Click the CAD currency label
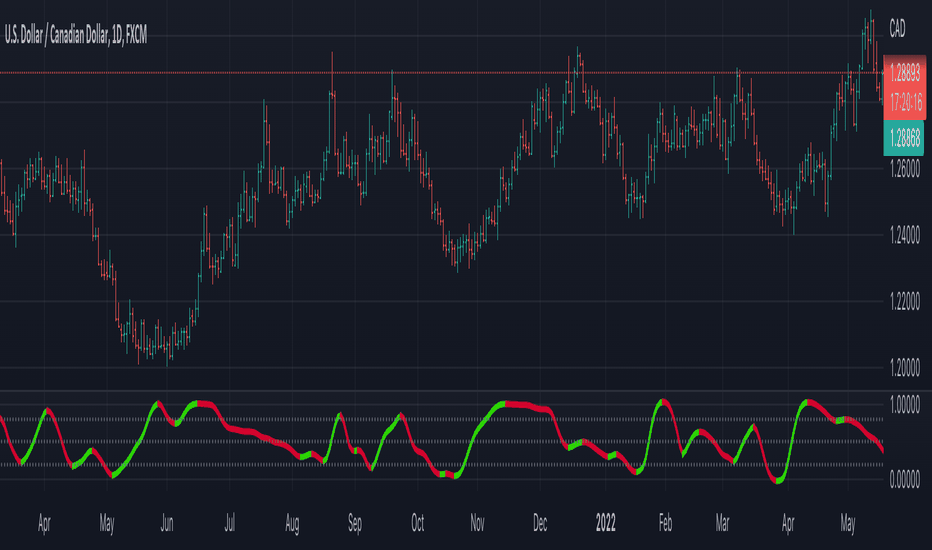This screenshot has width=932, height=550. coord(897,29)
